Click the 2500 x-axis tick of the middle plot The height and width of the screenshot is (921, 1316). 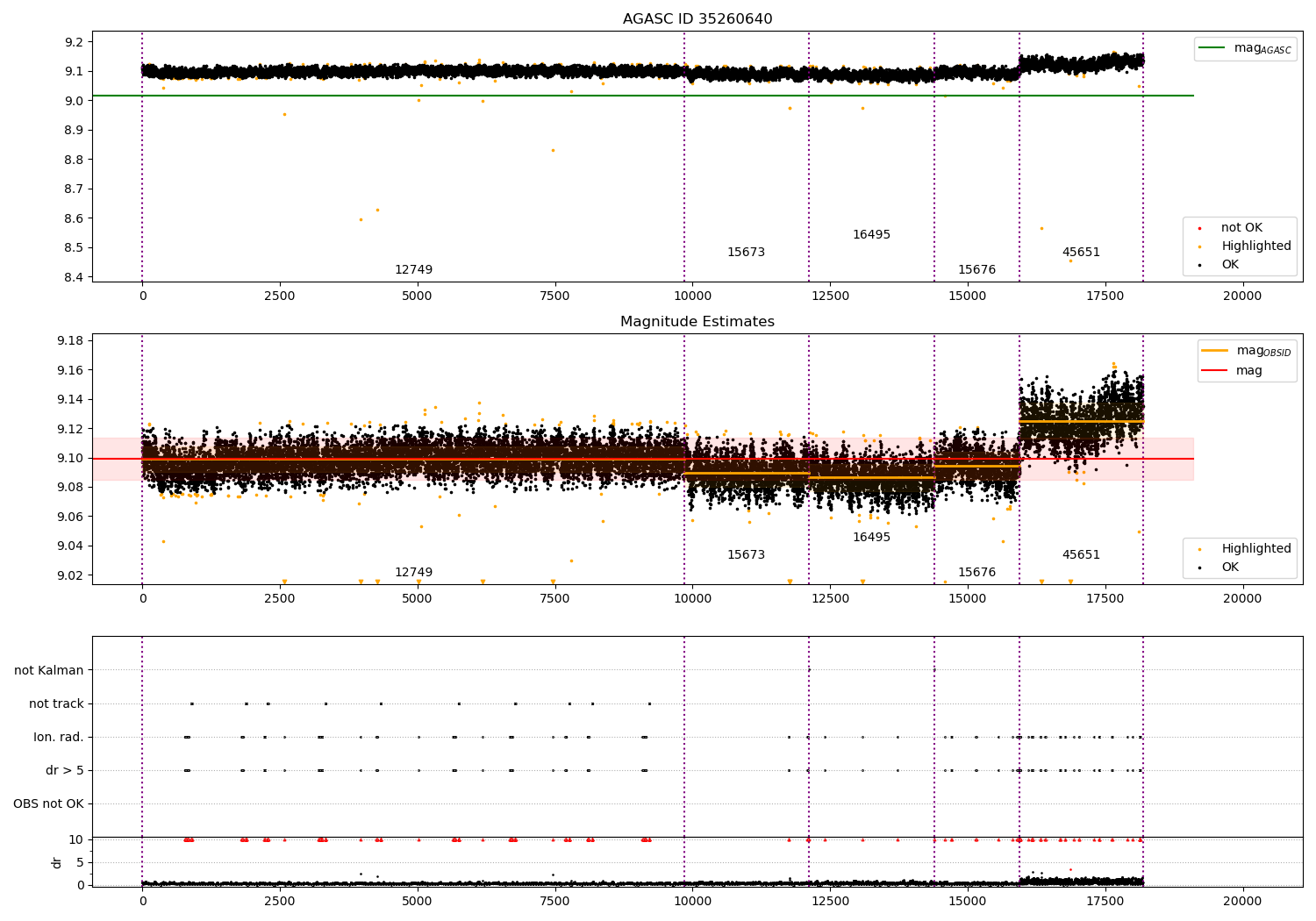pos(280,598)
